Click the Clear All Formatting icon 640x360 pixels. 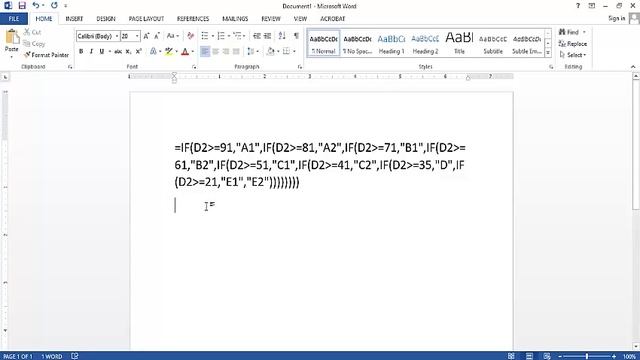point(190,36)
